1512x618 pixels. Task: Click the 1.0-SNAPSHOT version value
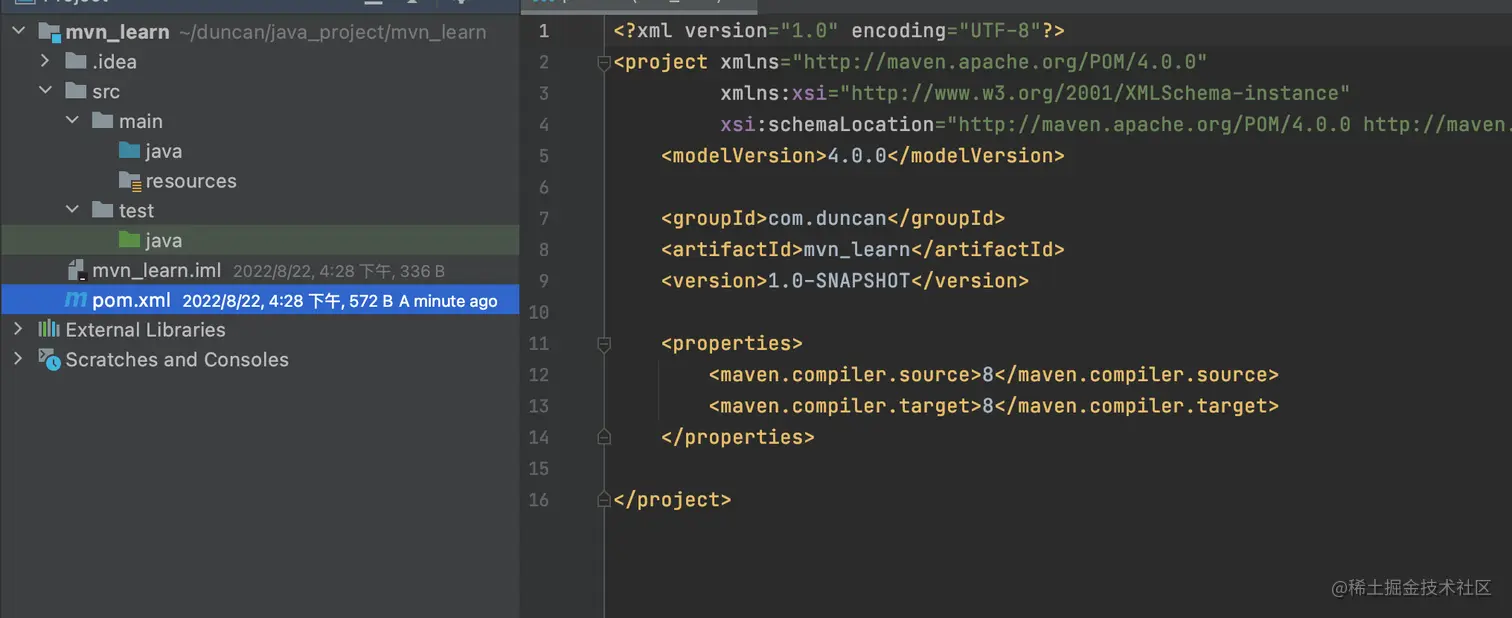pyautogui.click(x=839, y=281)
